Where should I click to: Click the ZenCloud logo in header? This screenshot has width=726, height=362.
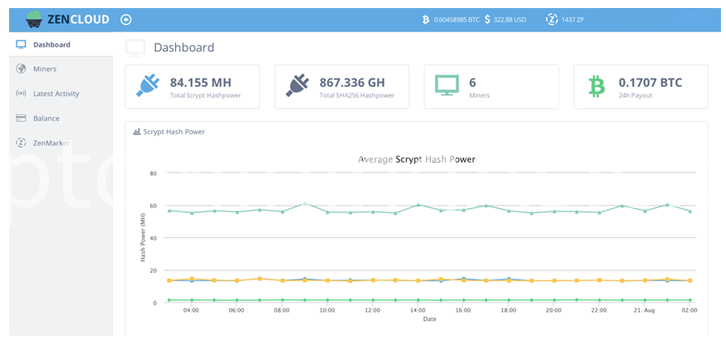point(68,19)
